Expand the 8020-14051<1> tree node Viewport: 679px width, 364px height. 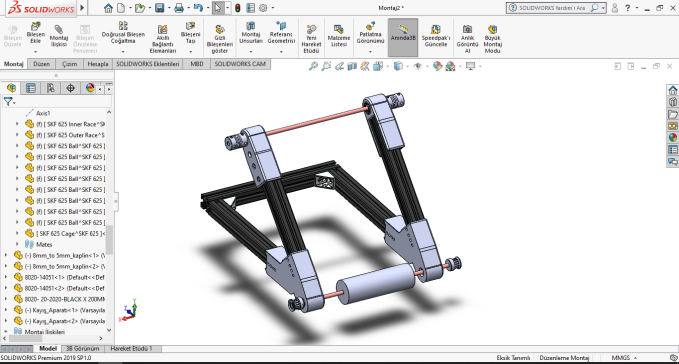(x=6, y=277)
